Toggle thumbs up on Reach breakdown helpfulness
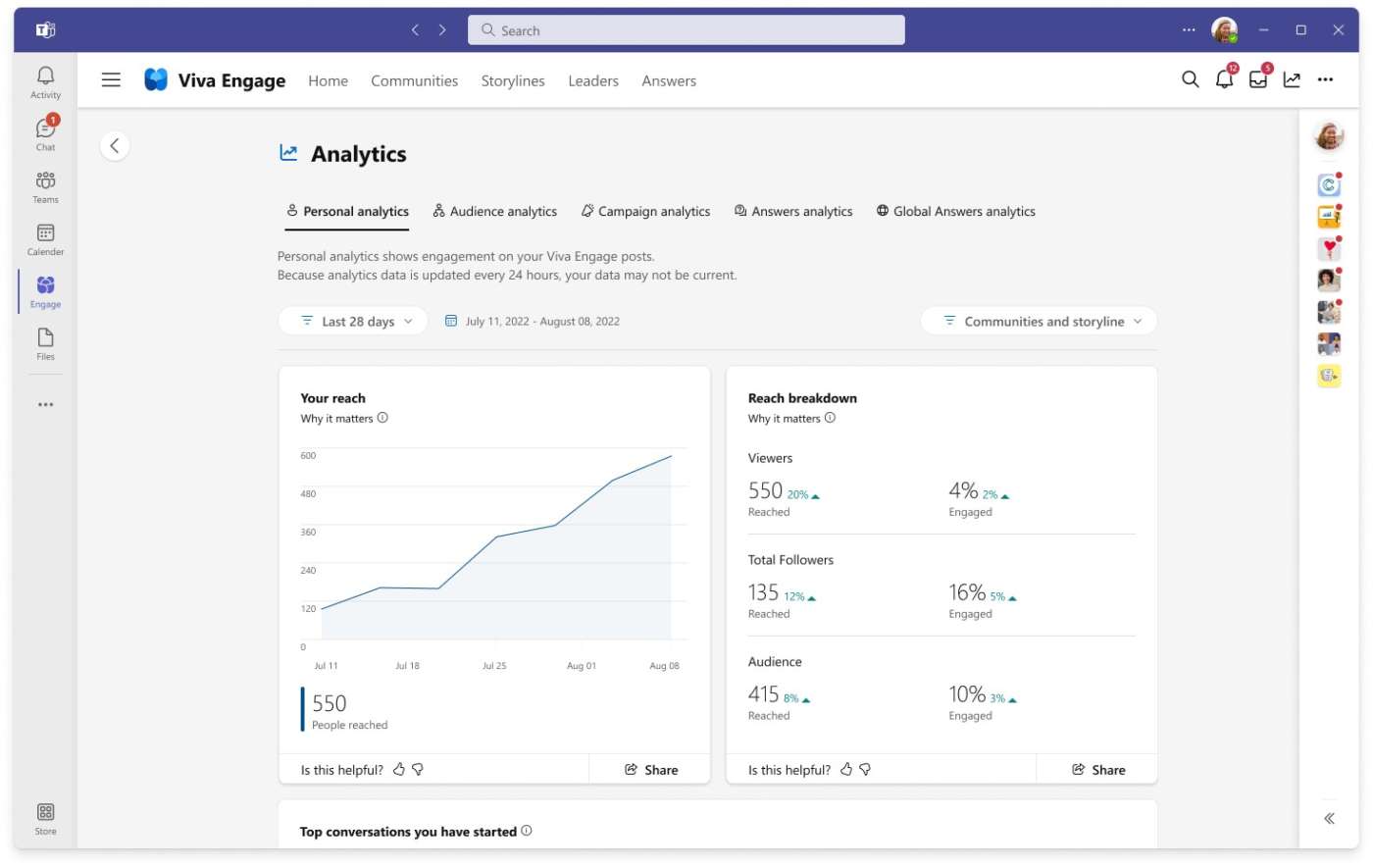The width and height of the screenshot is (1373, 868). point(845,769)
